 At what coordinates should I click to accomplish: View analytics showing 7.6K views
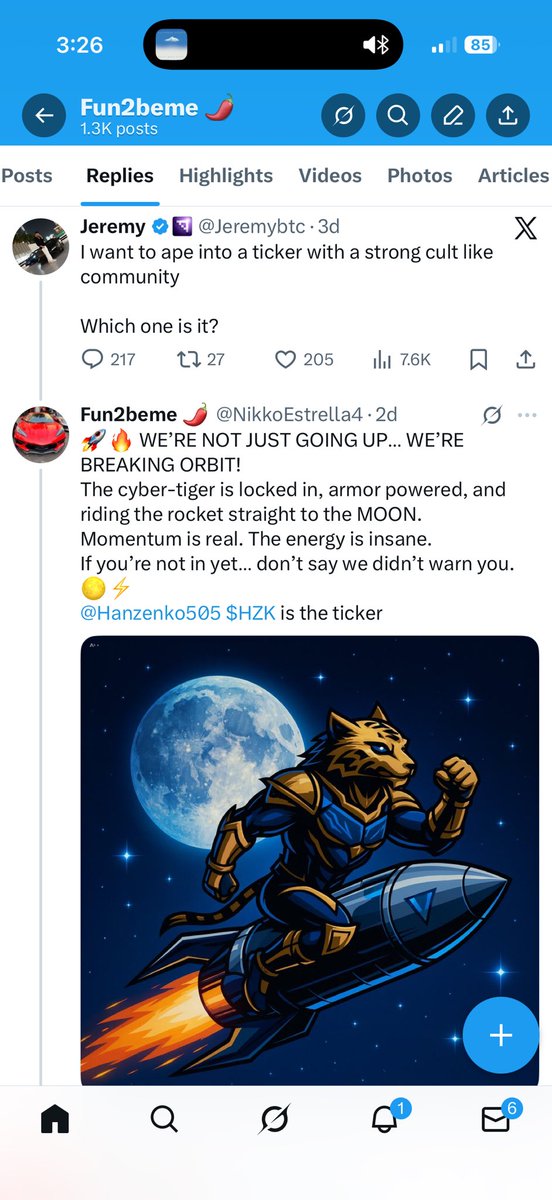[x=401, y=359]
